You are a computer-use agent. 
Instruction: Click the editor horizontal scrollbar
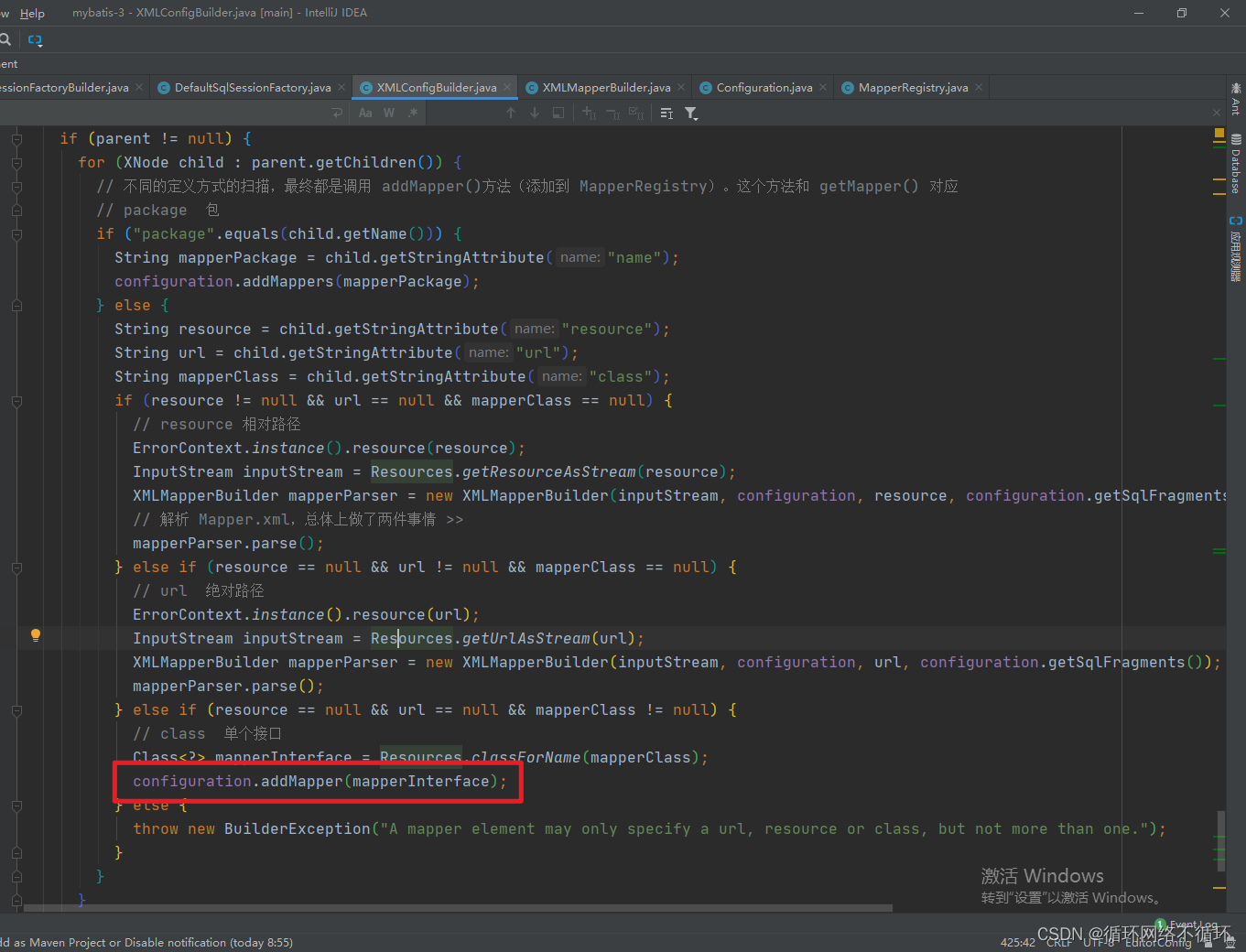tap(458, 908)
